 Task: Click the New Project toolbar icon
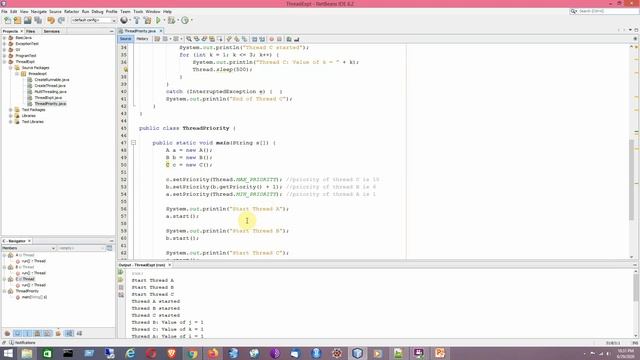(17, 20)
